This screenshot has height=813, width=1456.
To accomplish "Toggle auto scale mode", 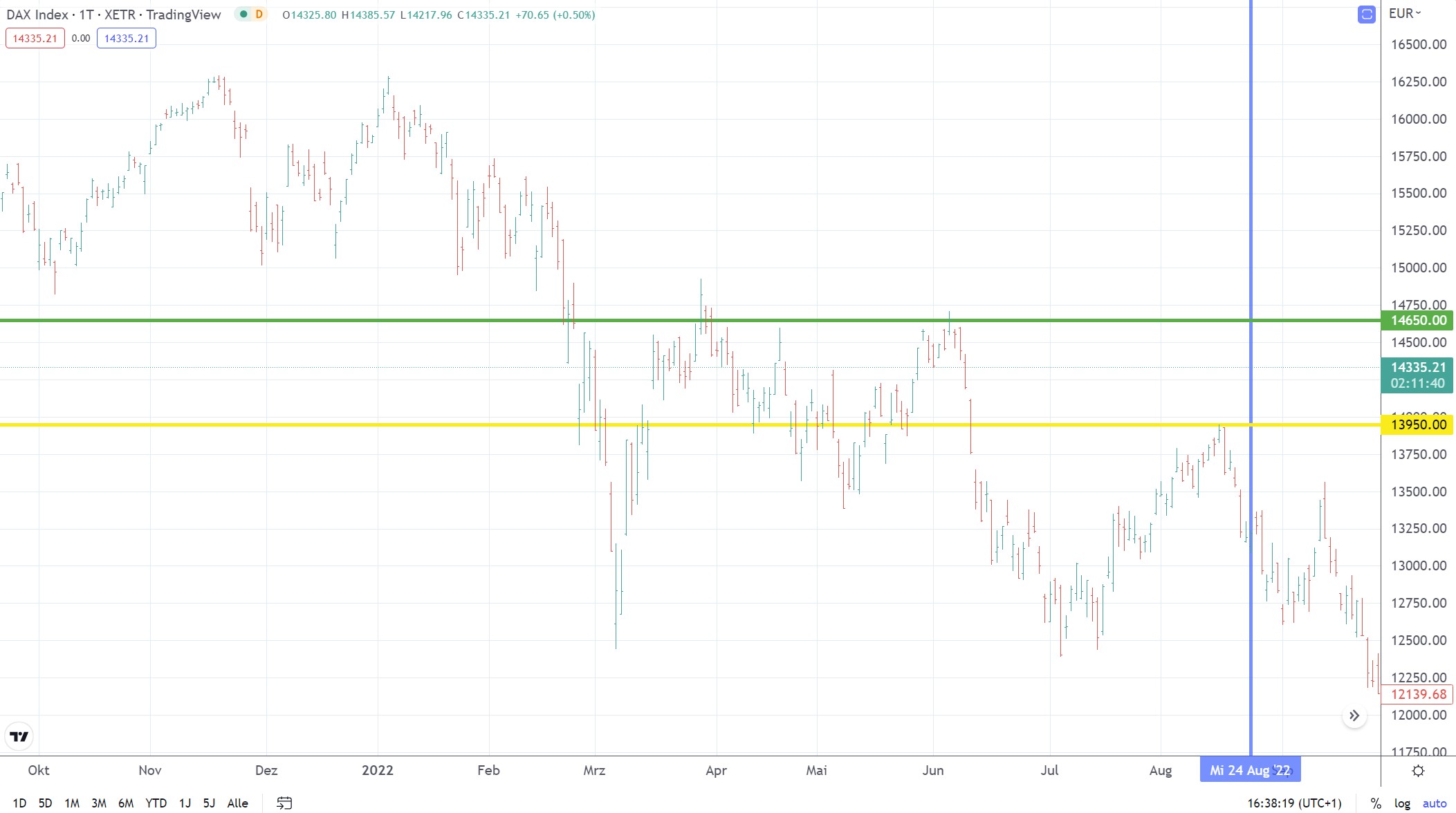I will [1435, 803].
